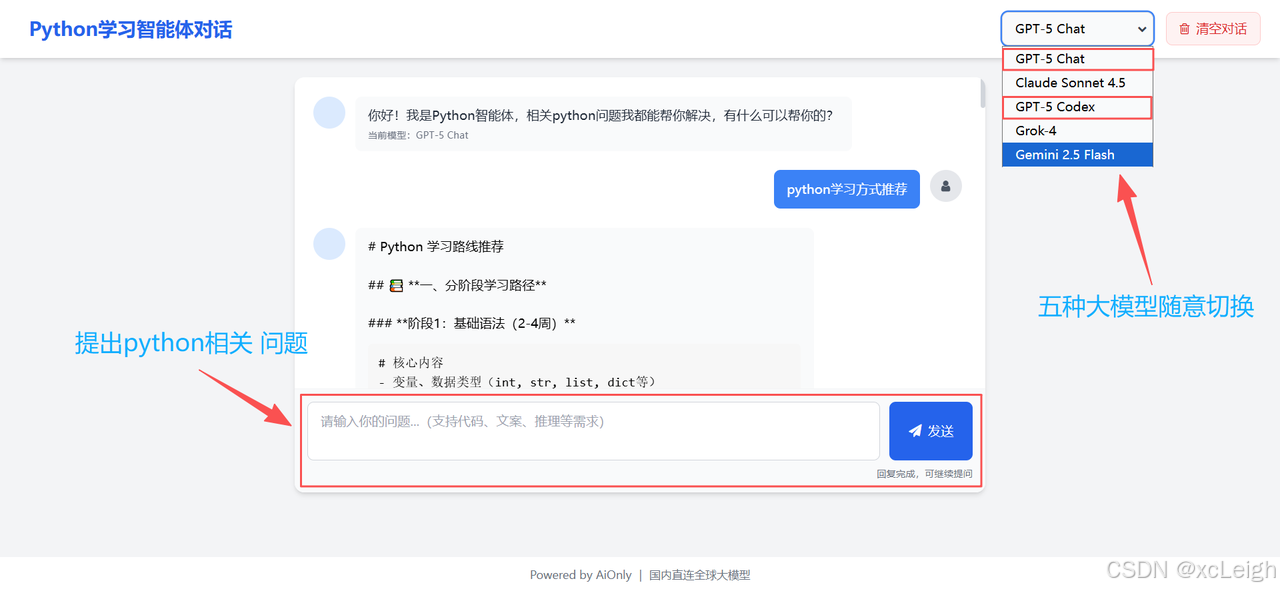Image resolution: width=1280 pixels, height=591 pixels.
Task: Click the 一、分阶段学习路径 line
Action: pyautogui.click(x=457, y=285)
